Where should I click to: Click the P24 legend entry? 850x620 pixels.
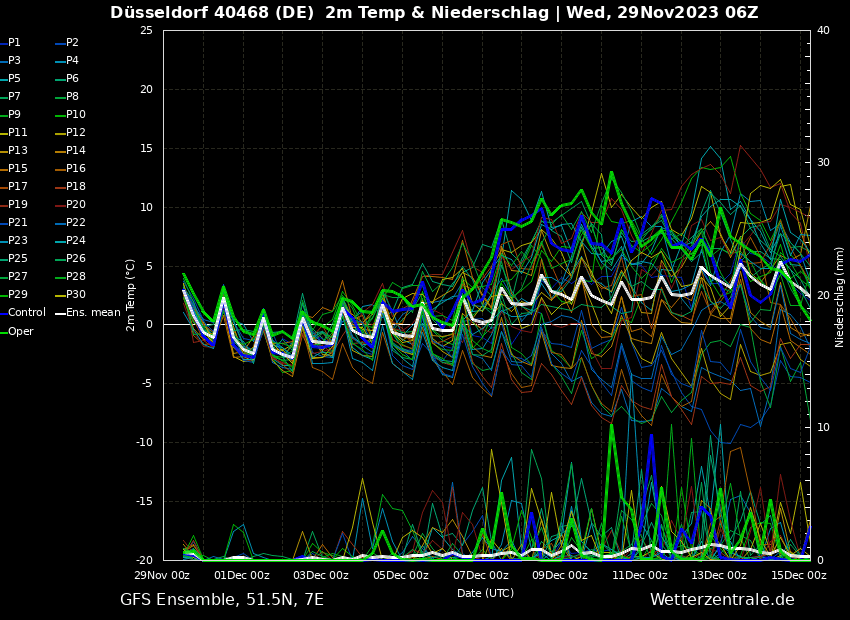coord(75,241)
